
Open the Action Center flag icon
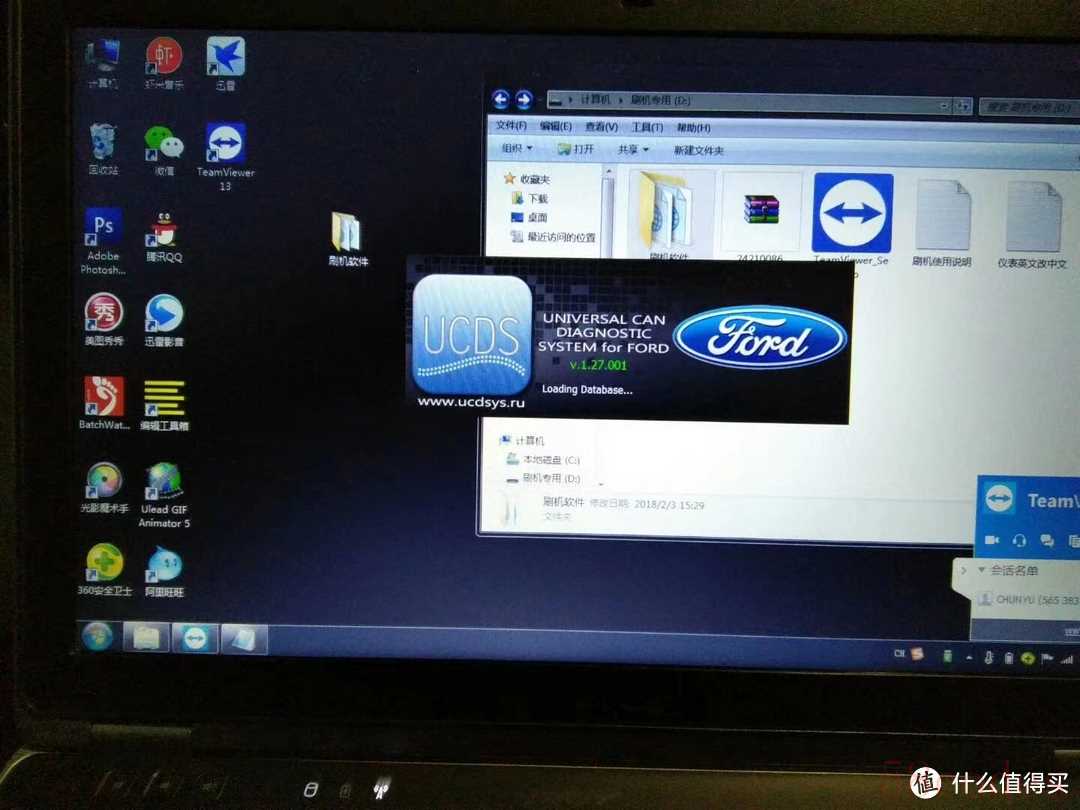coord(1048,659)
